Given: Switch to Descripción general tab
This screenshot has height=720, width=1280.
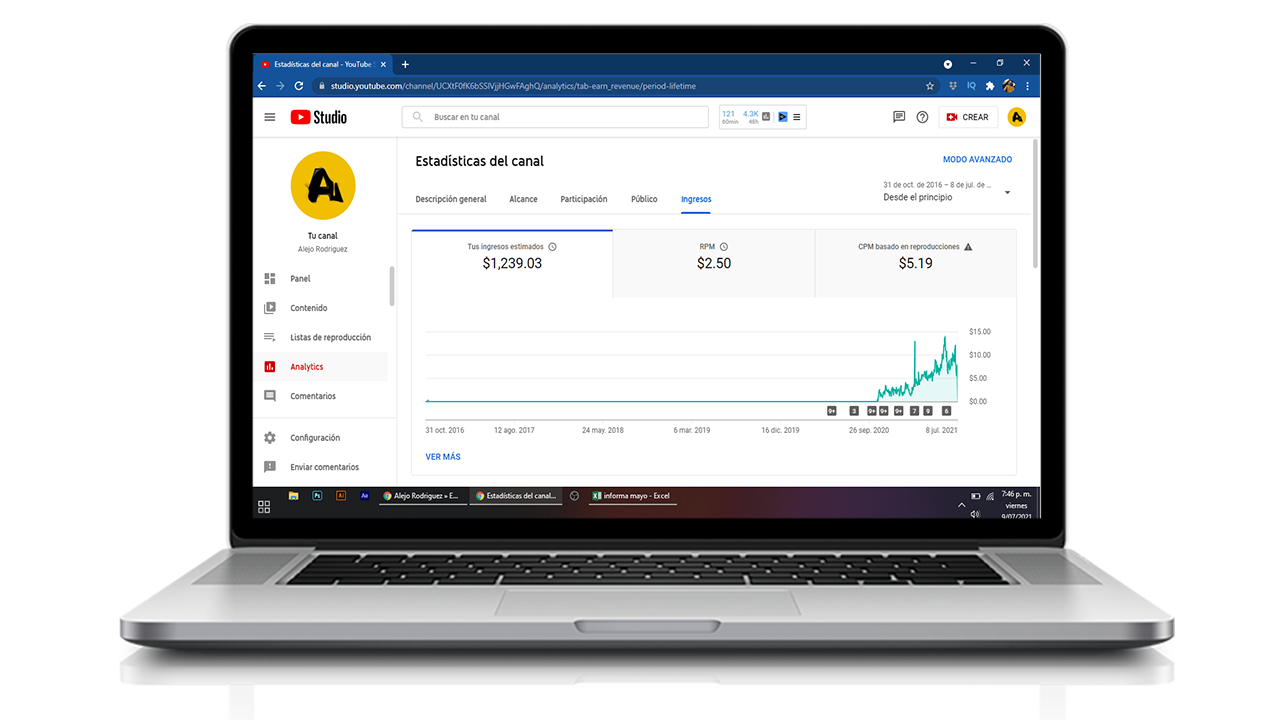Looking at the screenshot, I should 451,199.
